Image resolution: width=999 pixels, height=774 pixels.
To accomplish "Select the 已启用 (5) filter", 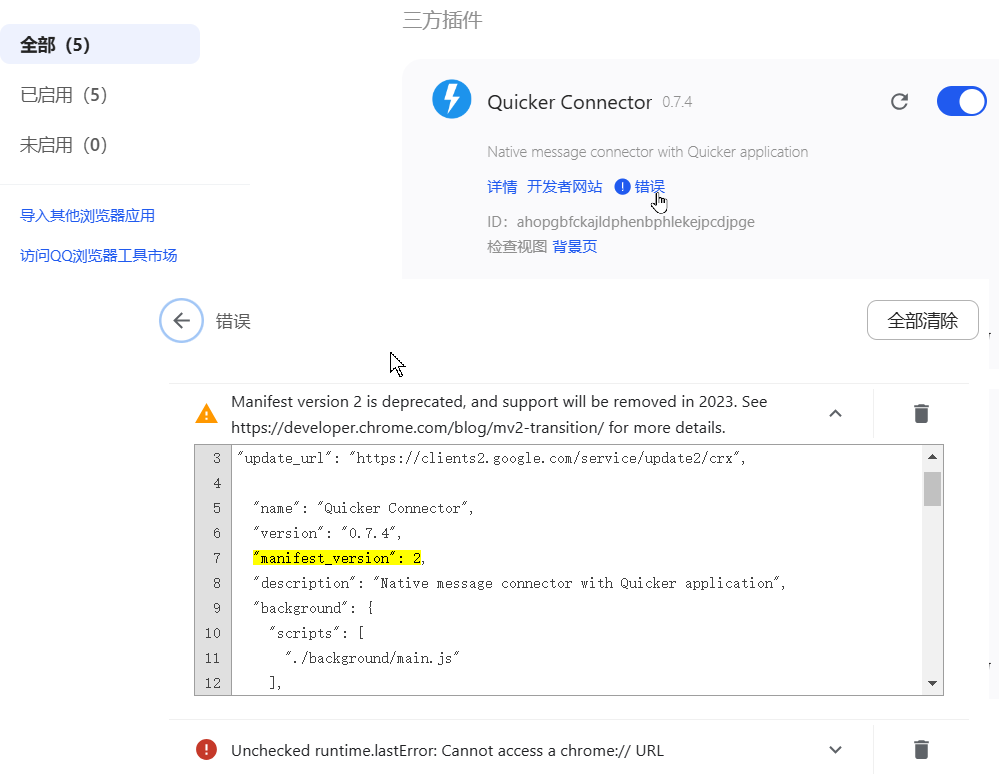I will 64,95.
